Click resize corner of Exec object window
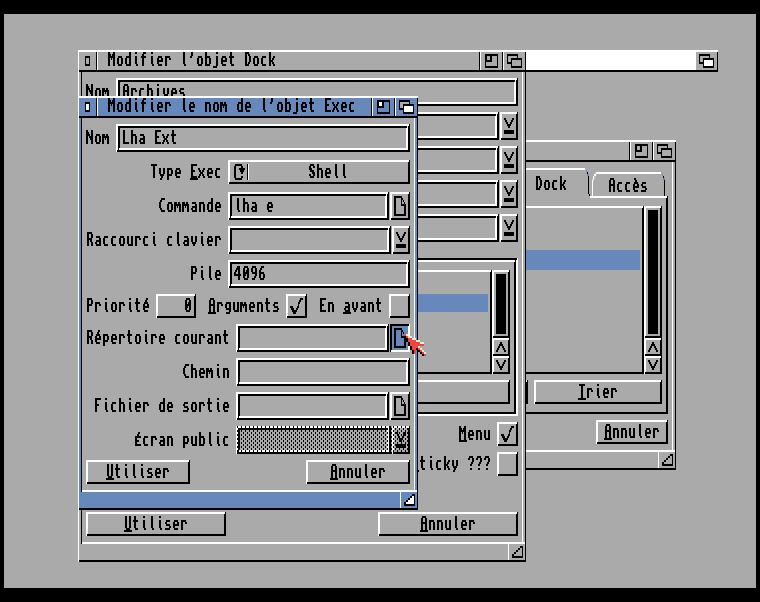 click(x=409, y=499)
